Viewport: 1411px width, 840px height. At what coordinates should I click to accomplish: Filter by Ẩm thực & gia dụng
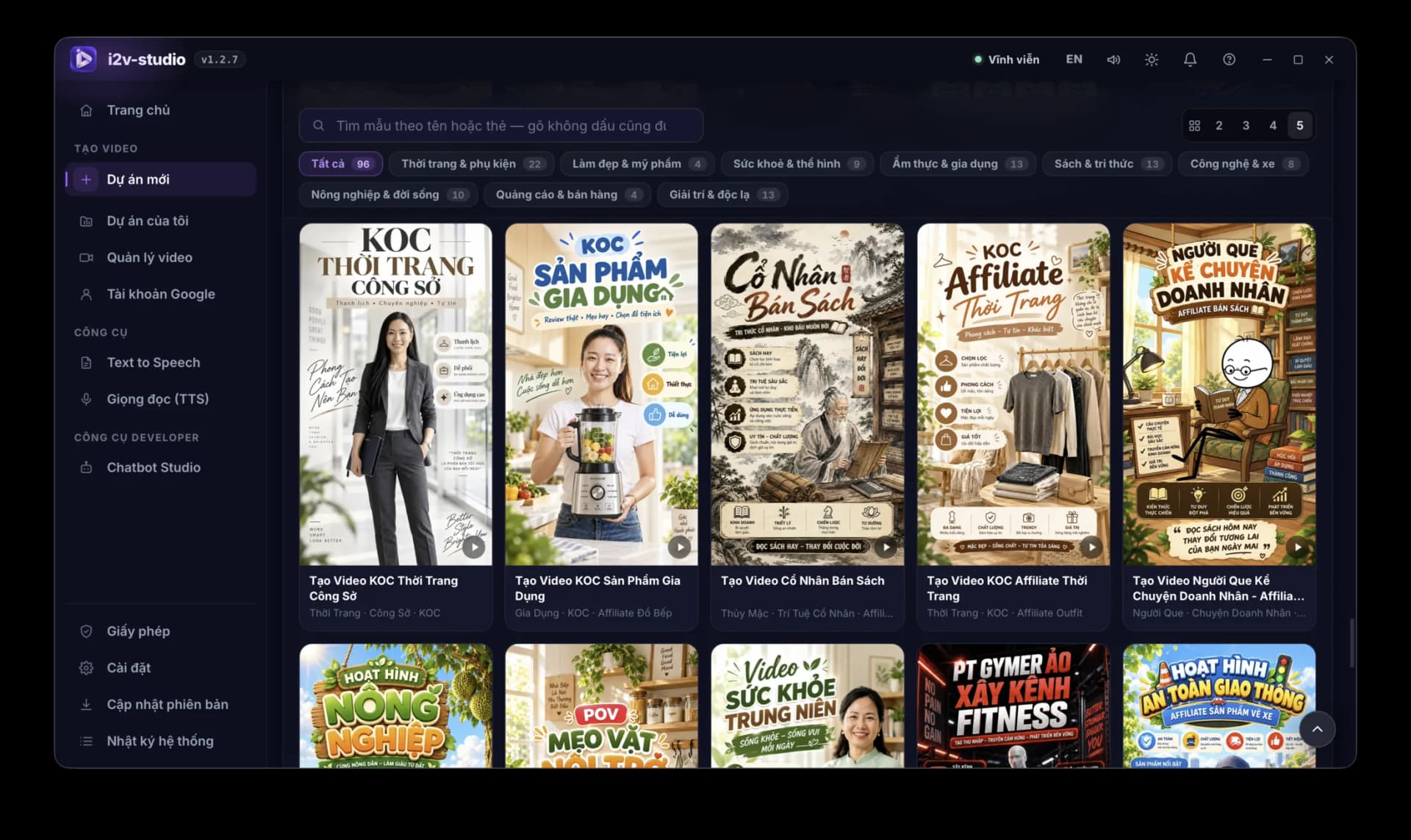pyautogui.click(x=958, y=164)
